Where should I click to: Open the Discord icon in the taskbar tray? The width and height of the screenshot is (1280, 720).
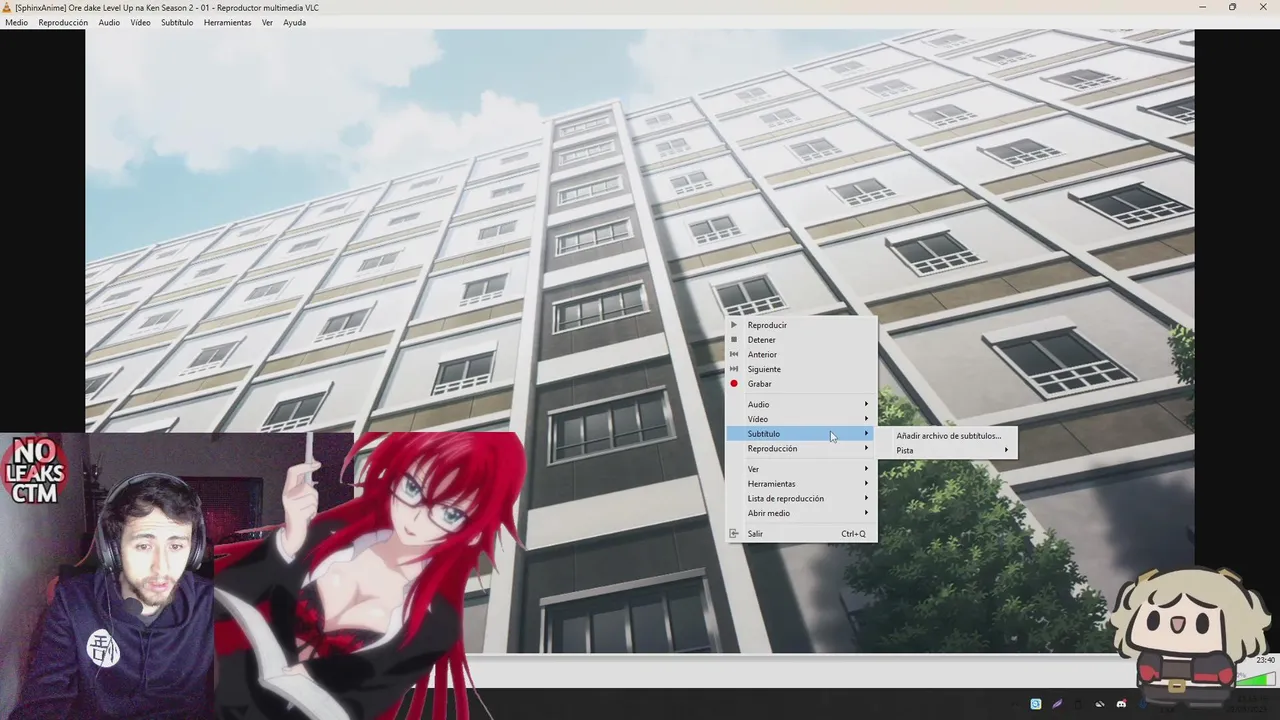pyautogui.click(x=1121, y=704)
